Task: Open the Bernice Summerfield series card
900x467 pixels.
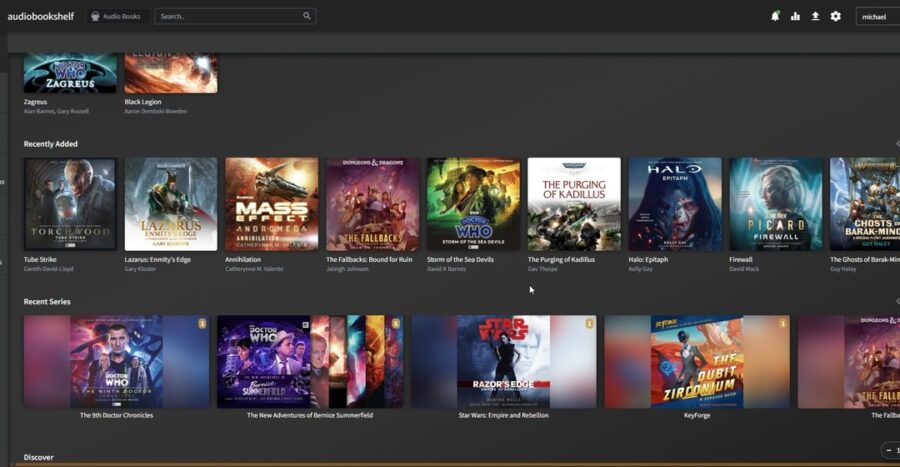Action: tap(310, 361)
